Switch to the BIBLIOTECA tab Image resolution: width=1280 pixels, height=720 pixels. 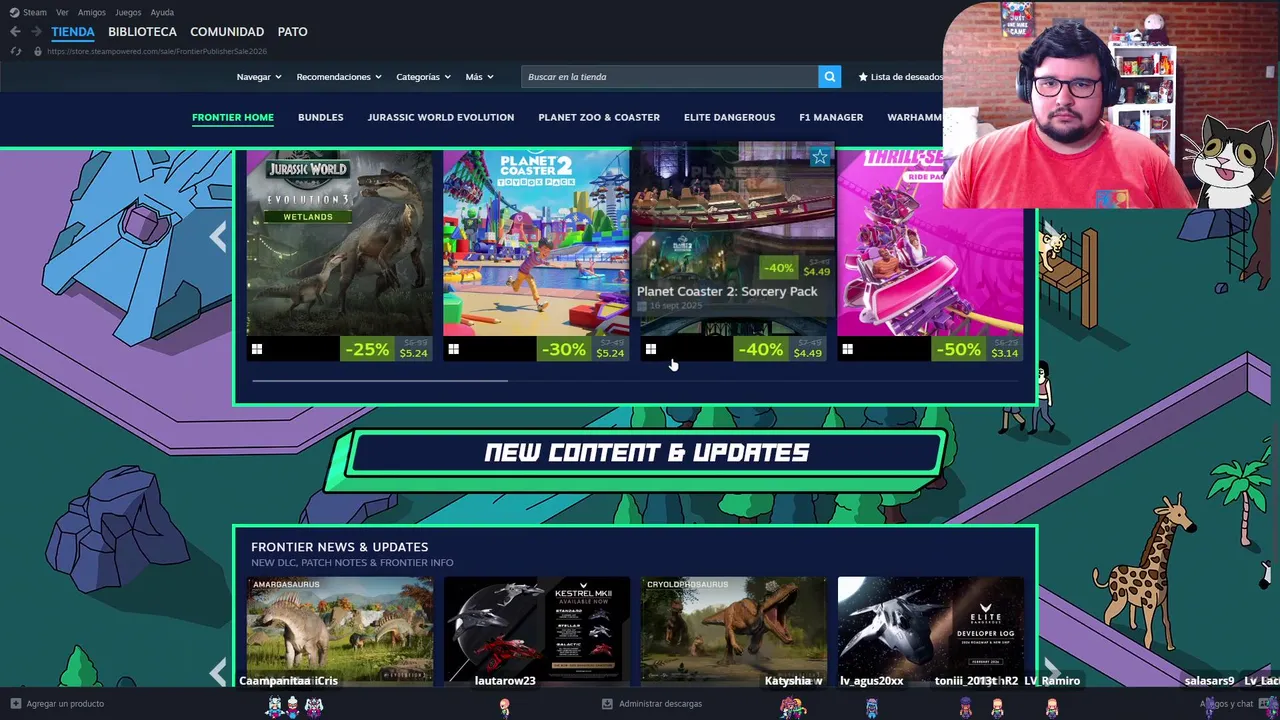(142, 32)
